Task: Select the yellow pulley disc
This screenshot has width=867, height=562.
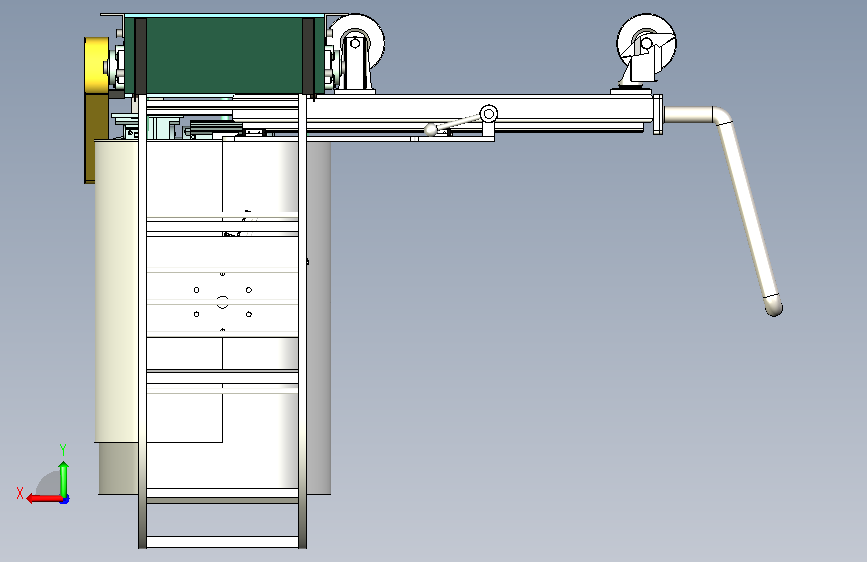Action: coord(97,65)
